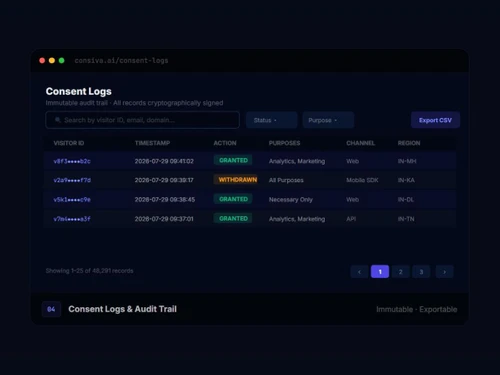Select pagination page 1
Viewport: 500px width, 375px height.
380,272
